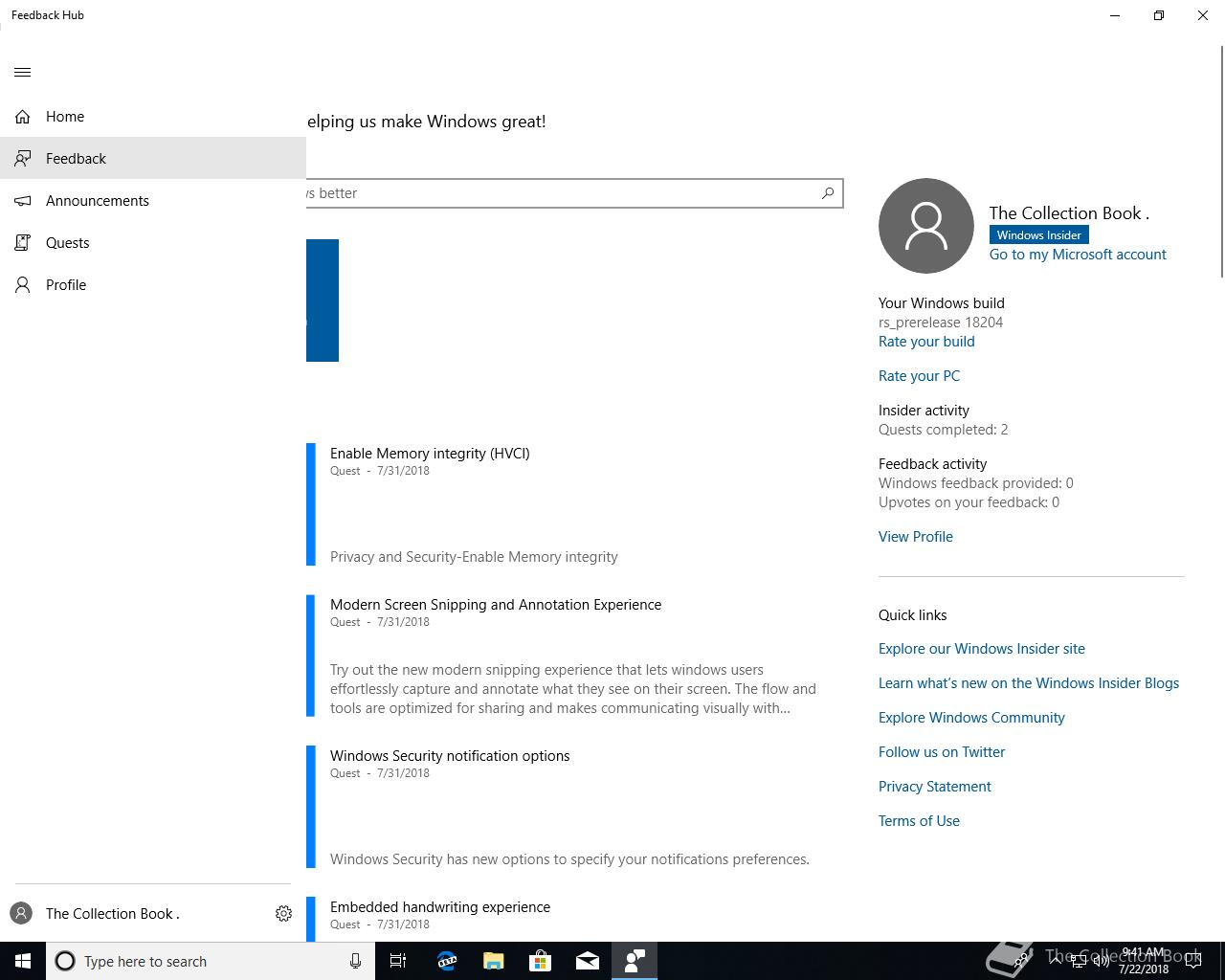Open Task View from taskbar

click(398, 961)
